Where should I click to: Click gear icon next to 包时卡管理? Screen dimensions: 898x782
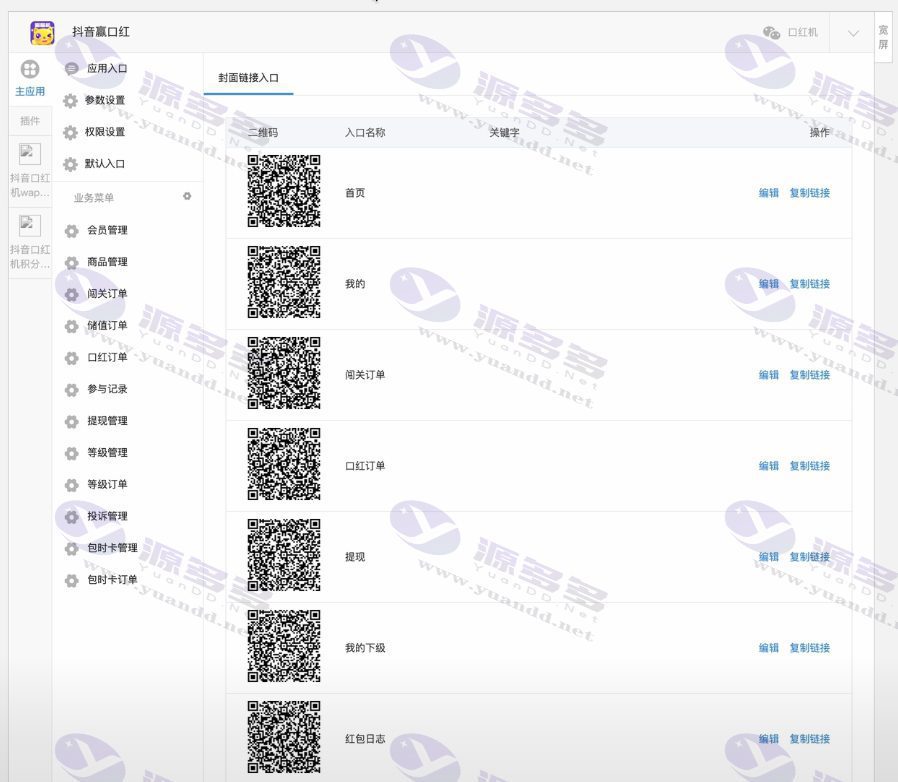72,549
